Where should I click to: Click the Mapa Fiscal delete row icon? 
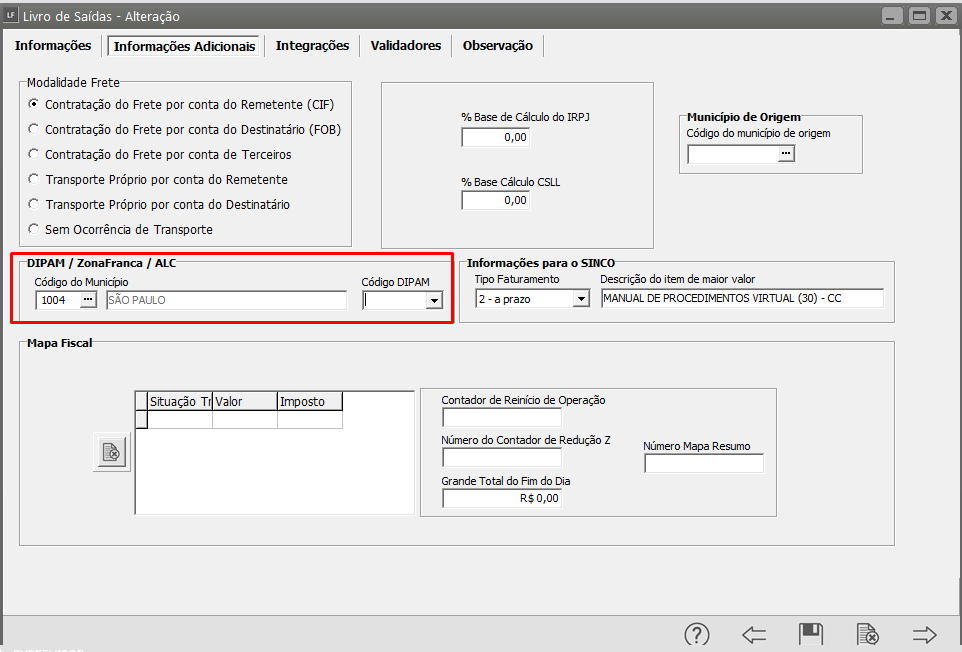point(112,453)
